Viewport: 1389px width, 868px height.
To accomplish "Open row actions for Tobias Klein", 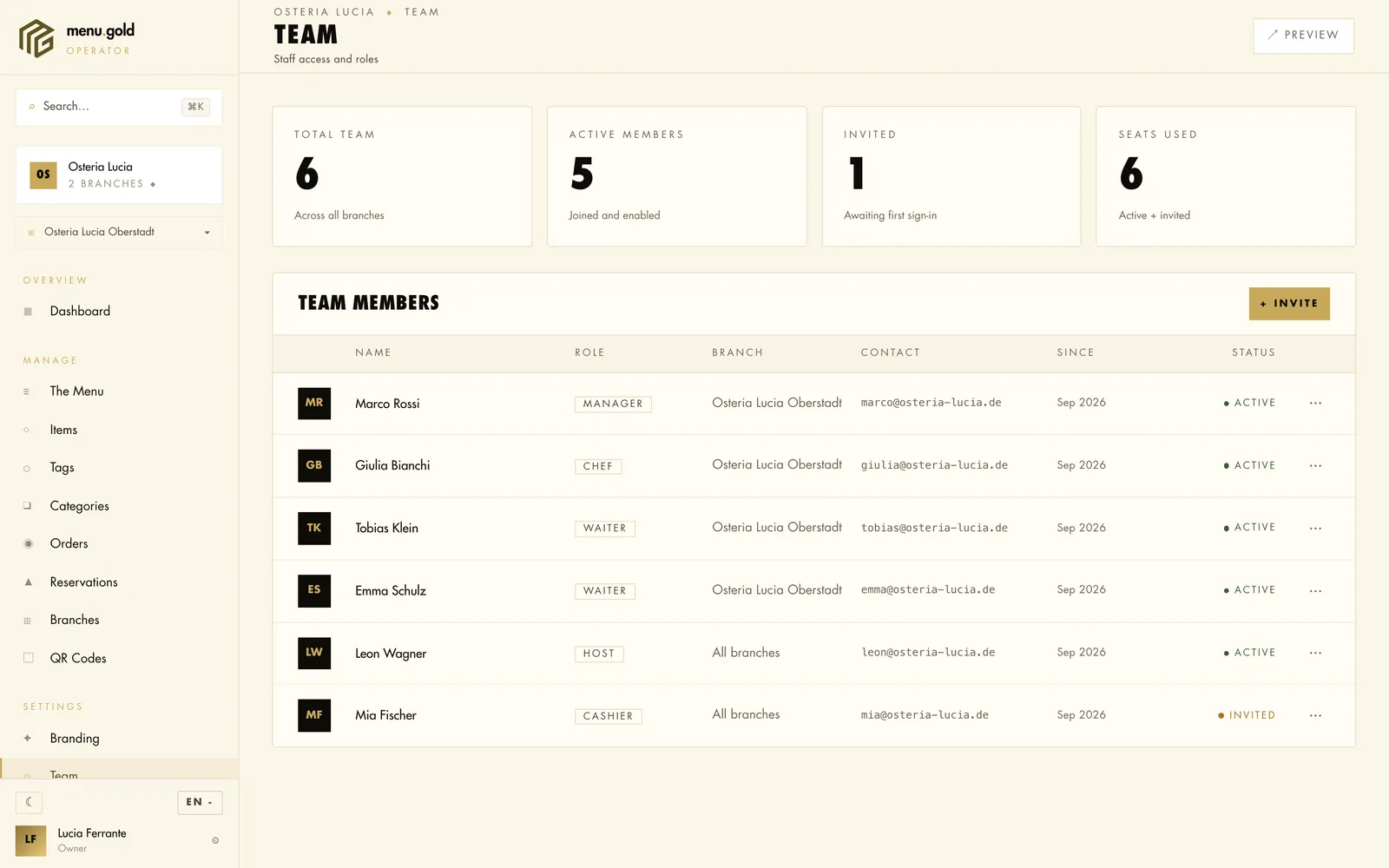I will coord(1315,528).
